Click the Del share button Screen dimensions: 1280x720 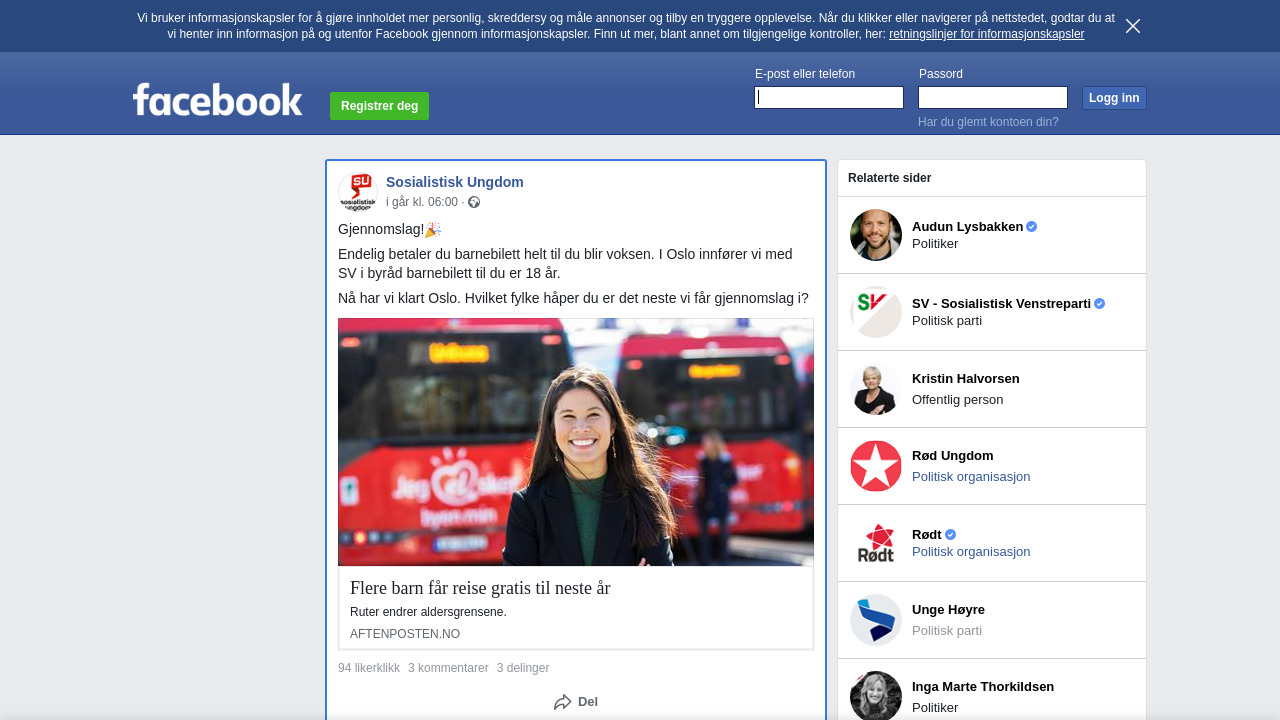(576, 702)
